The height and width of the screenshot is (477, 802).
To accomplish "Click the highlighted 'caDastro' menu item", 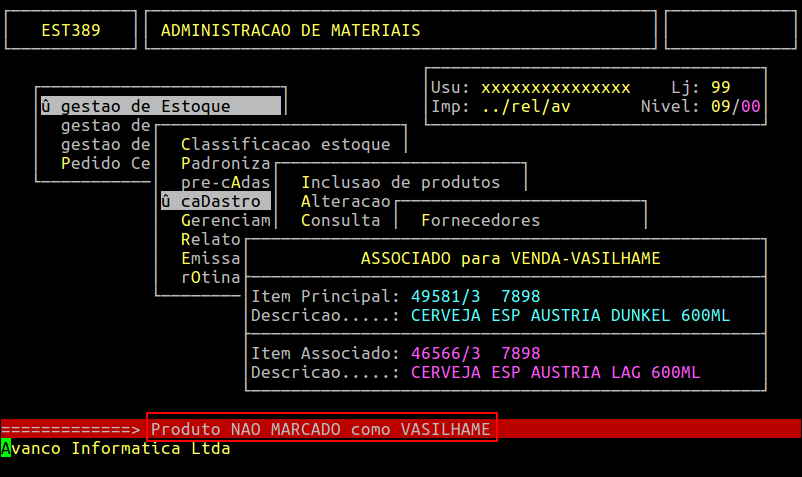I will (215, 201).
